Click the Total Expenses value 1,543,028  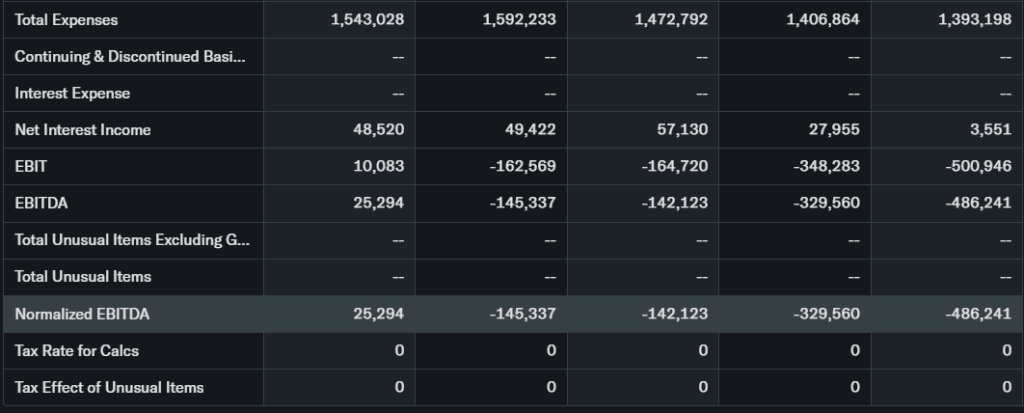click(x=367, y=20)
